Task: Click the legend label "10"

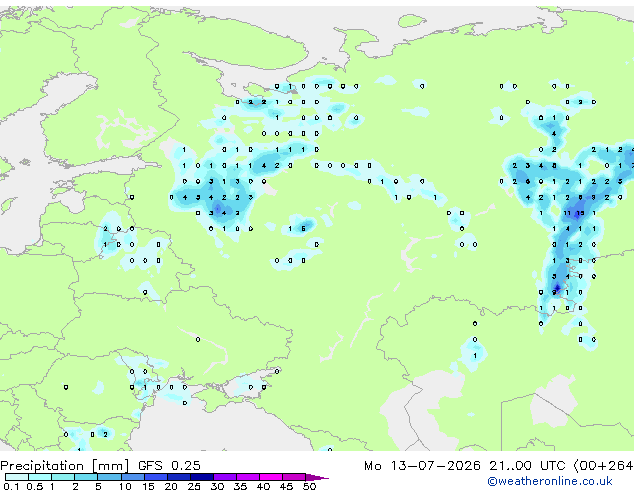Action: (x=125, y=486)
